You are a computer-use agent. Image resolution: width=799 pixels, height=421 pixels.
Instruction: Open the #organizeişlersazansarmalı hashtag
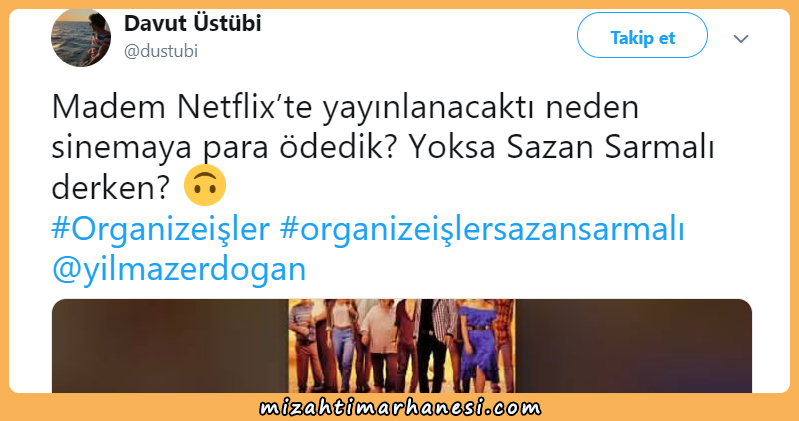[482, 229]
